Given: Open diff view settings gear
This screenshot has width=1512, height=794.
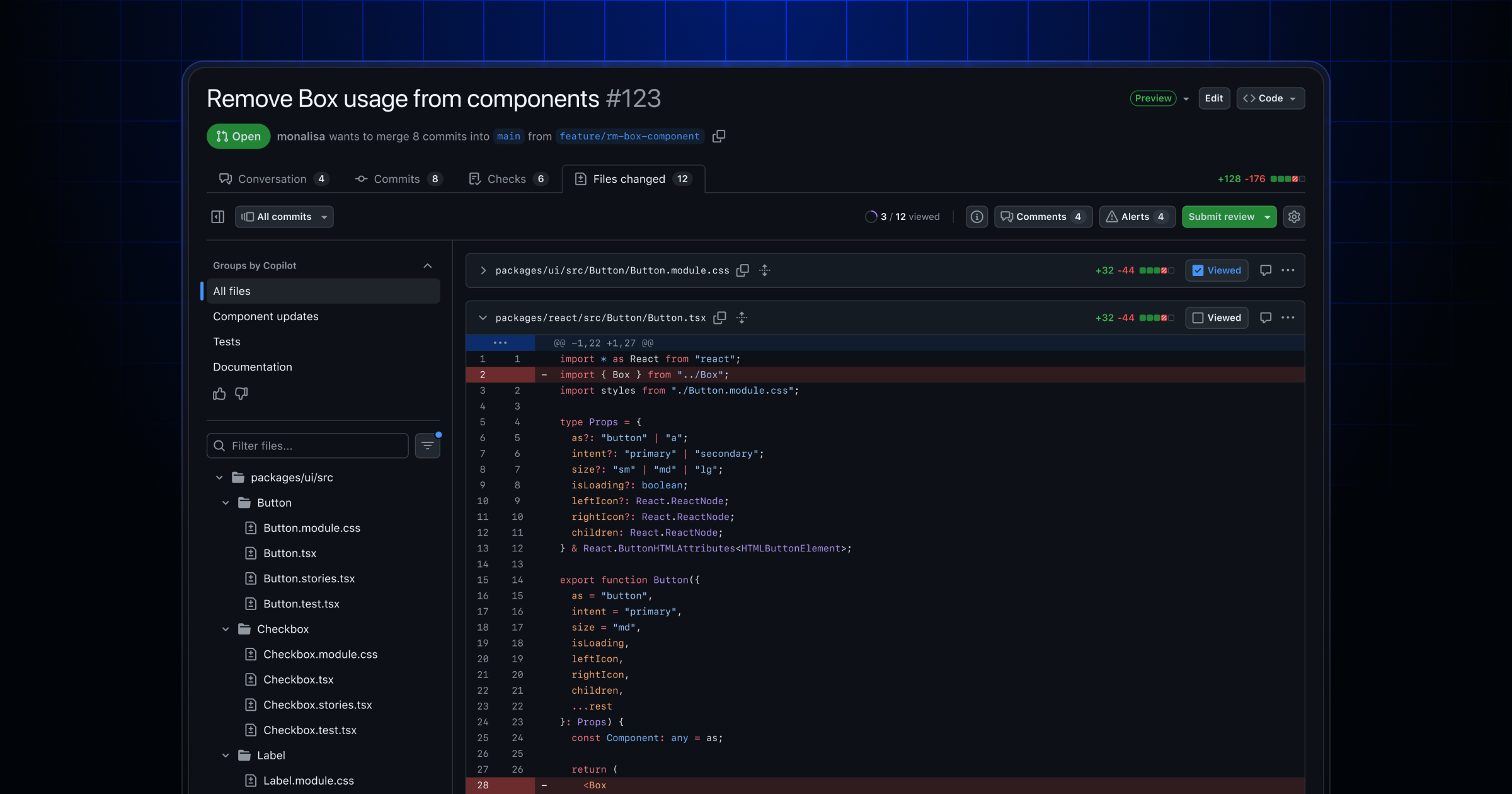Looking at the screenshot, I should (1295, 217).
